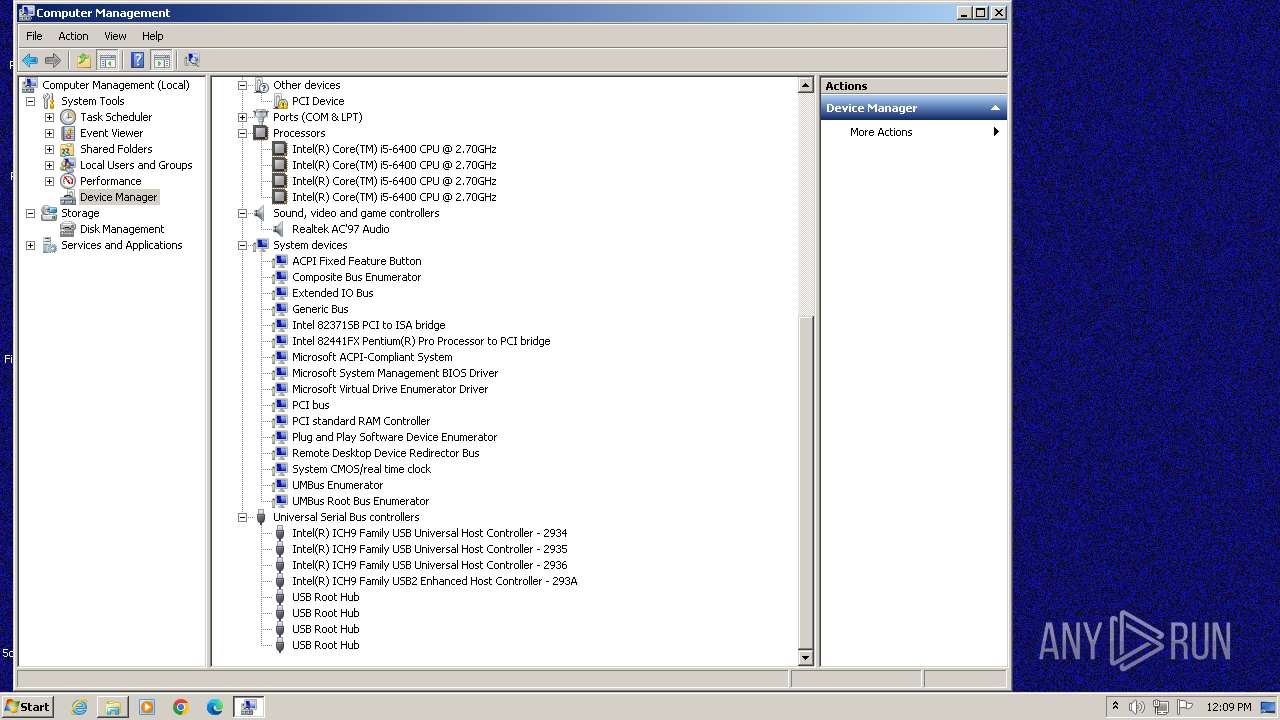Collapse the Storage tree node
1280x720 pixels.
coord(30,213)
